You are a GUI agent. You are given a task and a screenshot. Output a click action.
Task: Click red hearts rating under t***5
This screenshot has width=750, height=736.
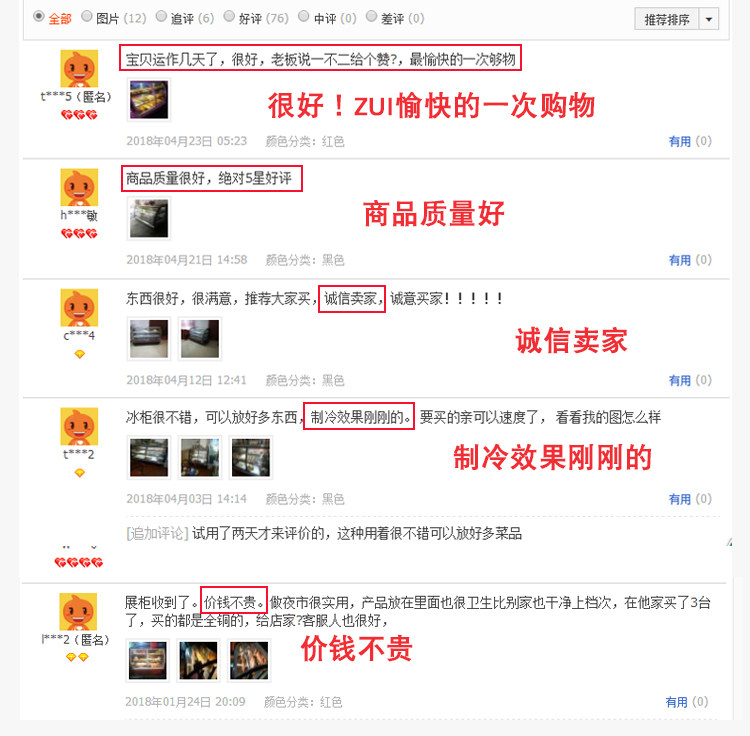click(x=79, y=115)
